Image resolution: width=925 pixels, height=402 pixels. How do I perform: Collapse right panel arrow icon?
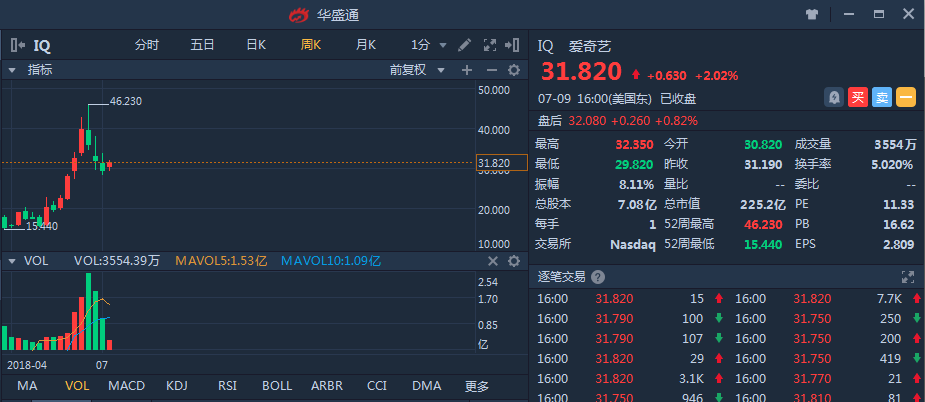click(513, 45)
